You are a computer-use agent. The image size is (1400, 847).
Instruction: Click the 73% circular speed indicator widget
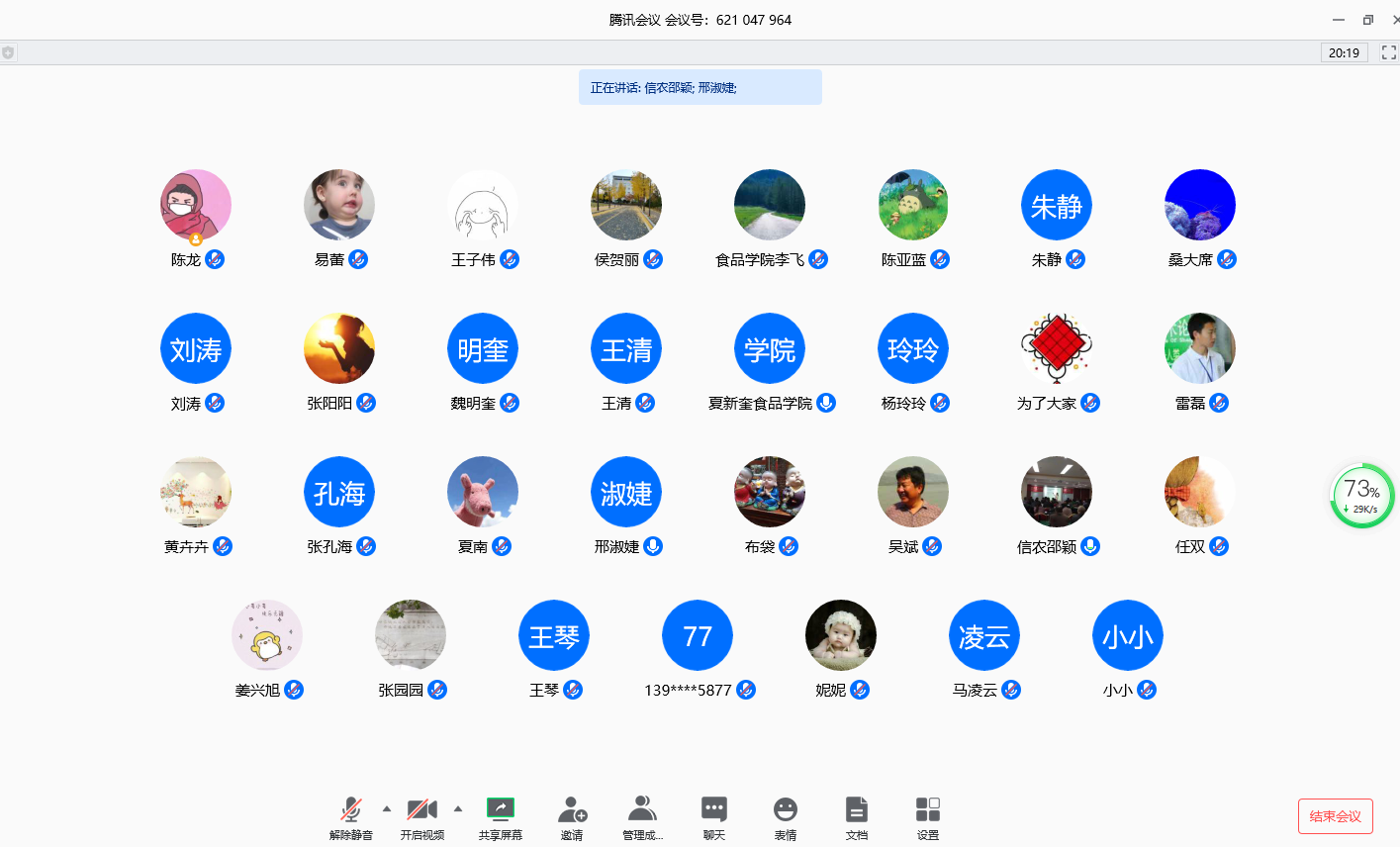coord(1361,495)
